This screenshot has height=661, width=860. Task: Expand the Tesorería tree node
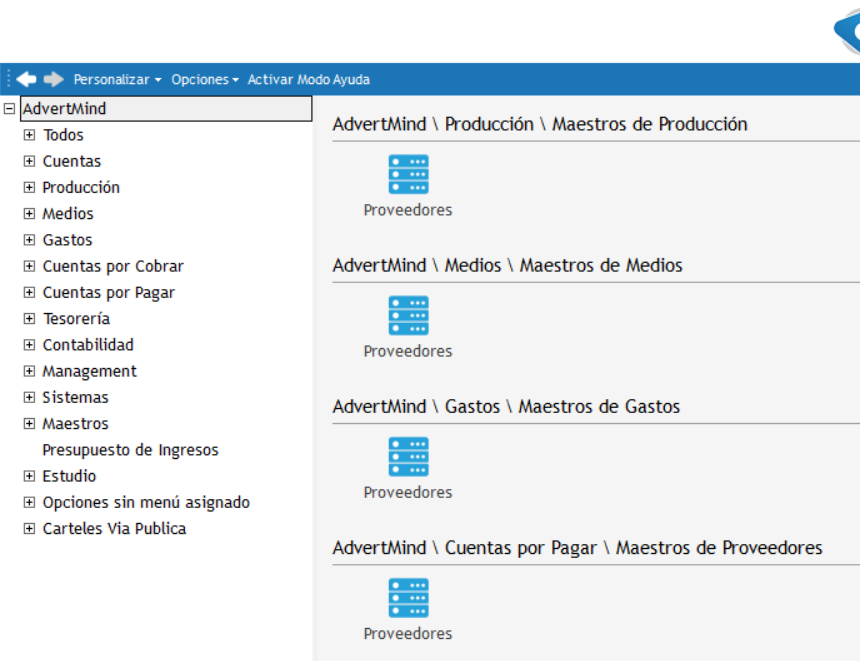tap(29, 319)
